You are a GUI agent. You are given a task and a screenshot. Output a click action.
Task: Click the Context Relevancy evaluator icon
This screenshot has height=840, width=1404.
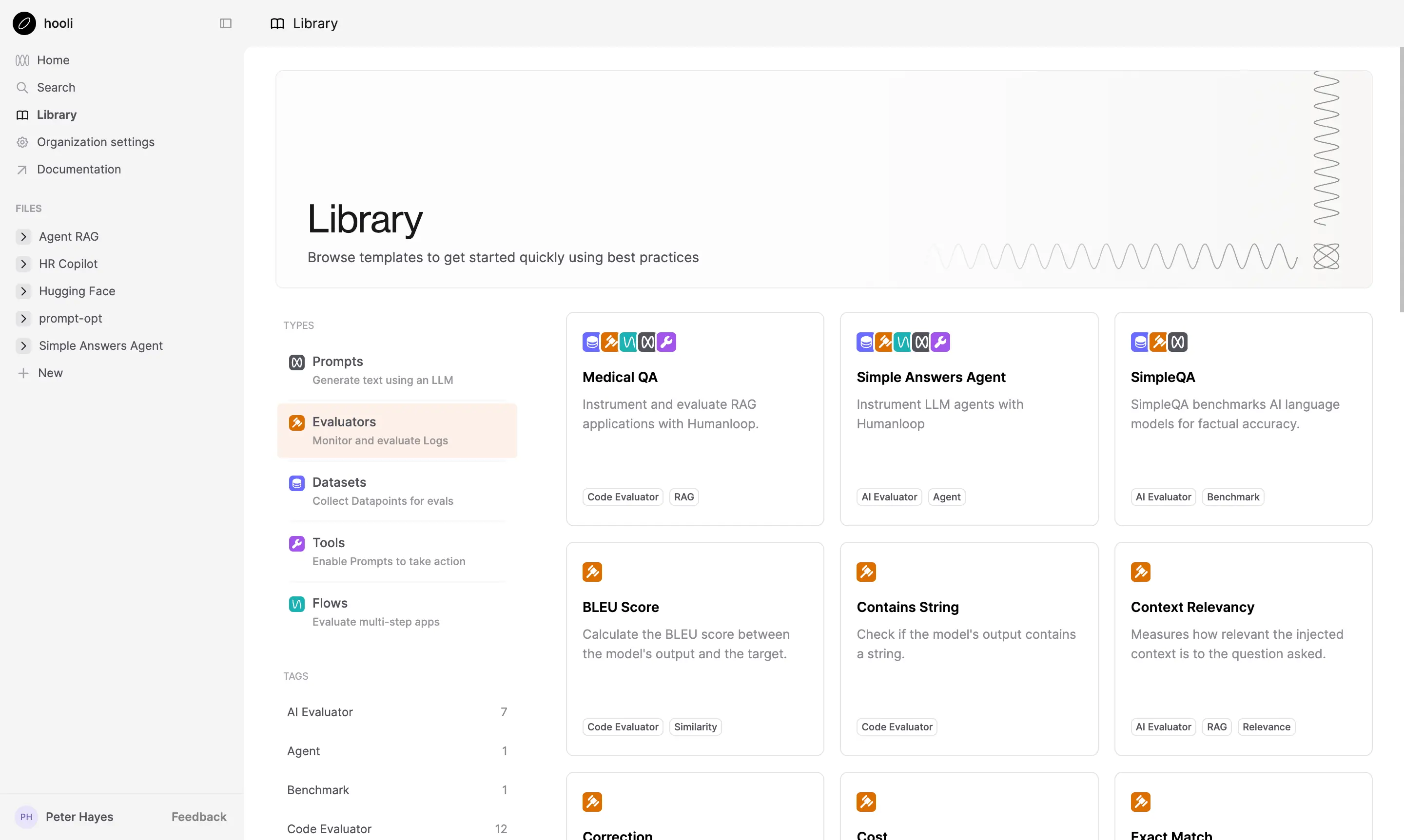point(1140,572)
